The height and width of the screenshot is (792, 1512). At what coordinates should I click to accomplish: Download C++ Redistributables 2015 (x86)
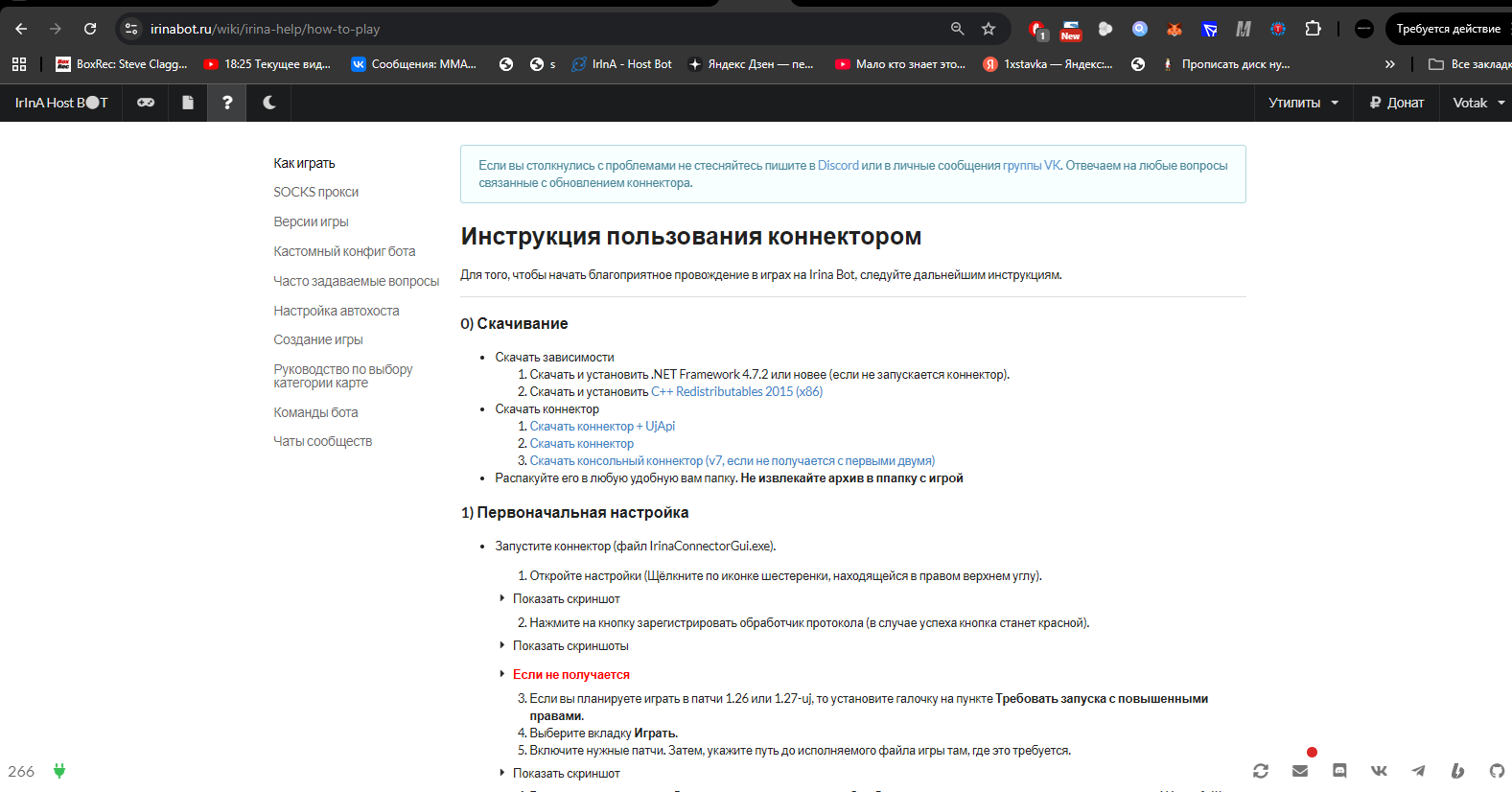click(x=736, y=392)
